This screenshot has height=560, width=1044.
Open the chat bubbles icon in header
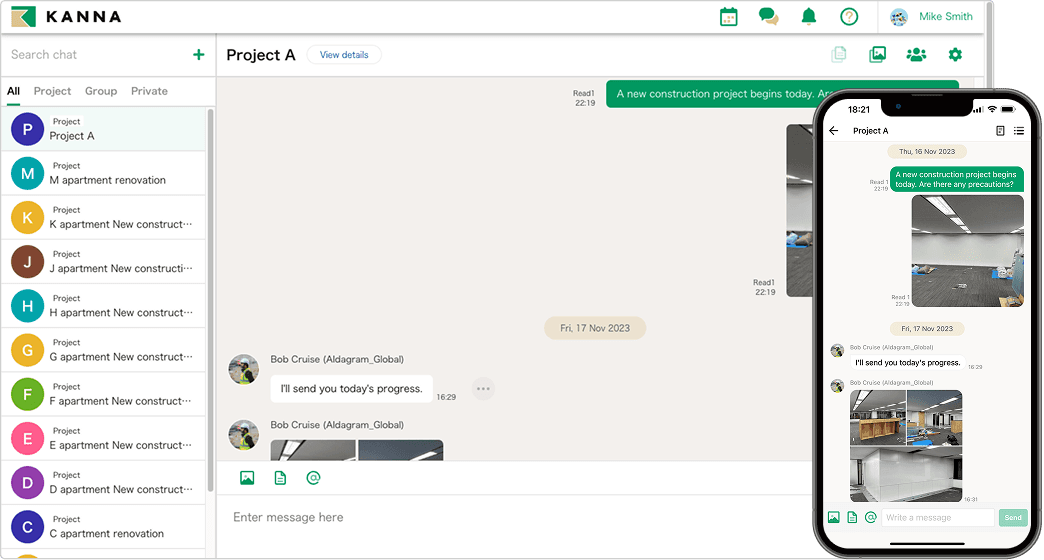pos(768,17)
